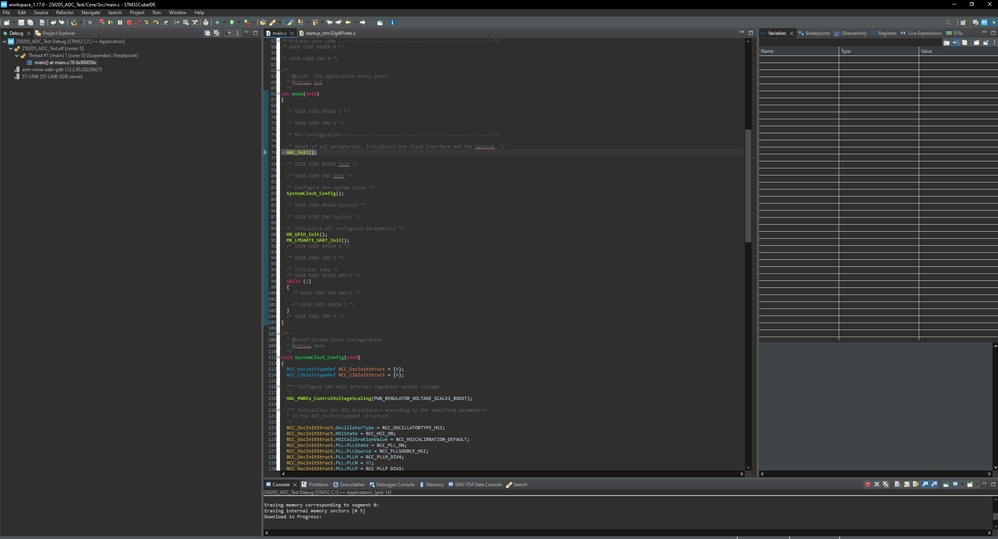Viewport: 998px width, 539px height.
Task: Click the Suspend (pause) debug icon
Action: 120,22
